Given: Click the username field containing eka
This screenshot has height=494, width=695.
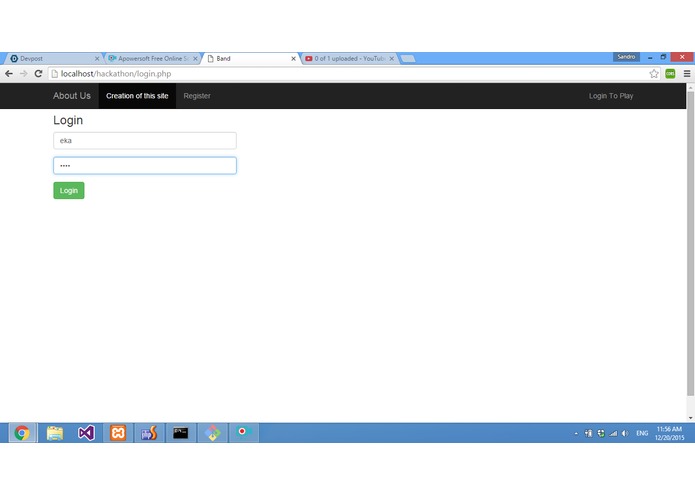Looking at the screenshot, I should [145, 140].
